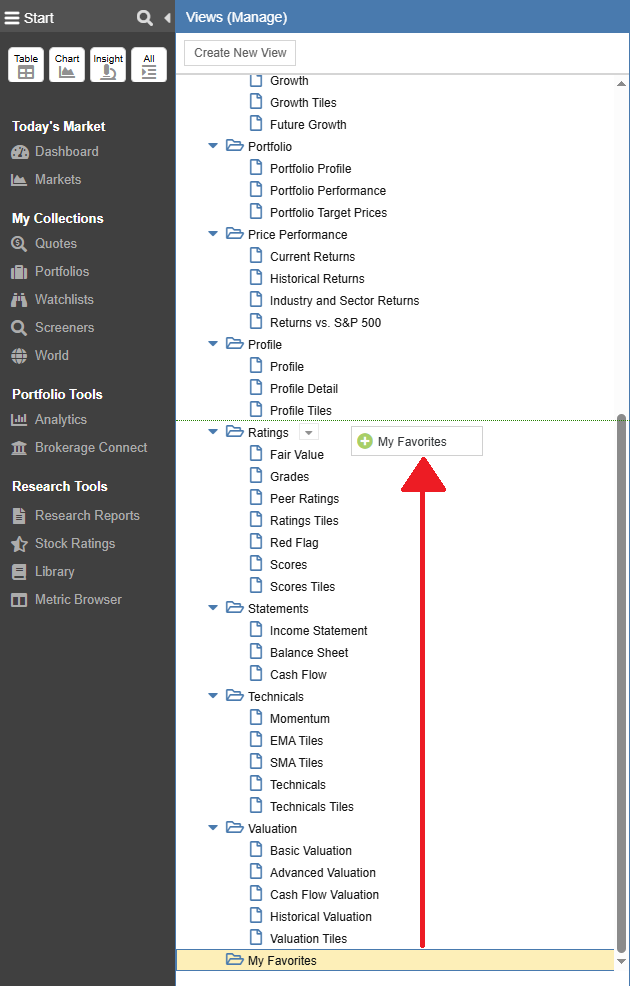Click the scroll up arrow

[622, 83]
